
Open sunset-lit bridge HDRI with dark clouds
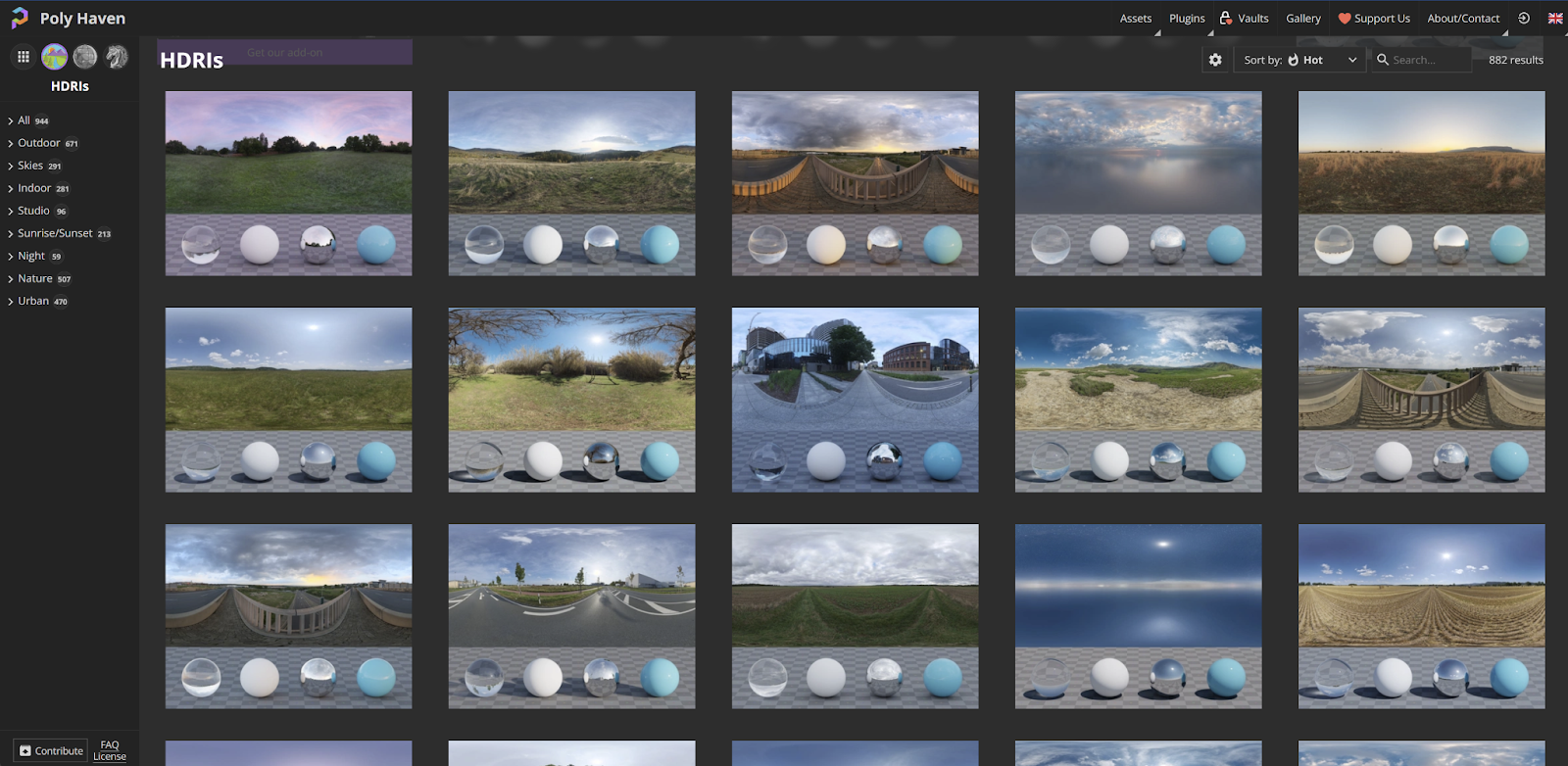[855, 183]
